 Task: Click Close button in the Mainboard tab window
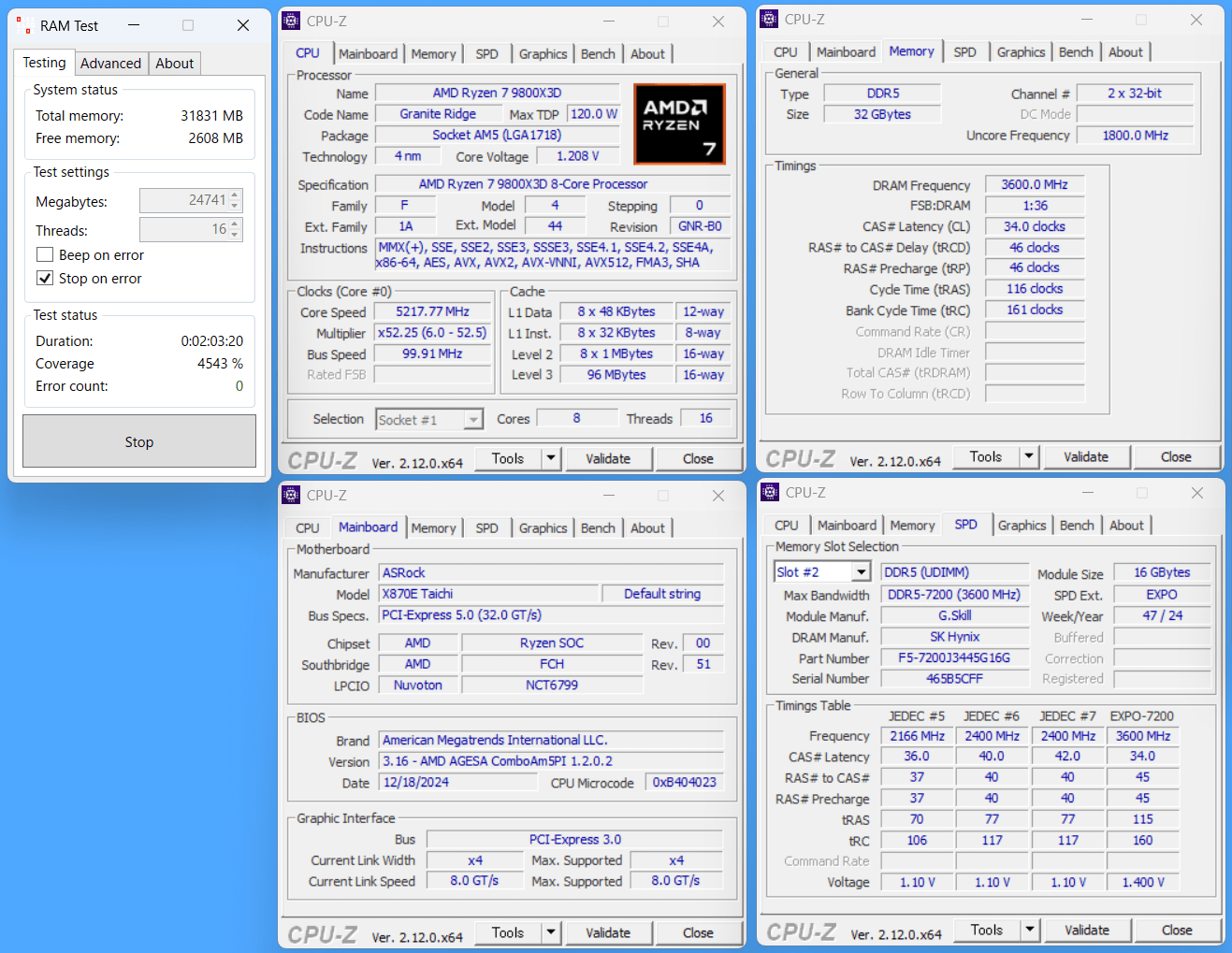point(698,932)
